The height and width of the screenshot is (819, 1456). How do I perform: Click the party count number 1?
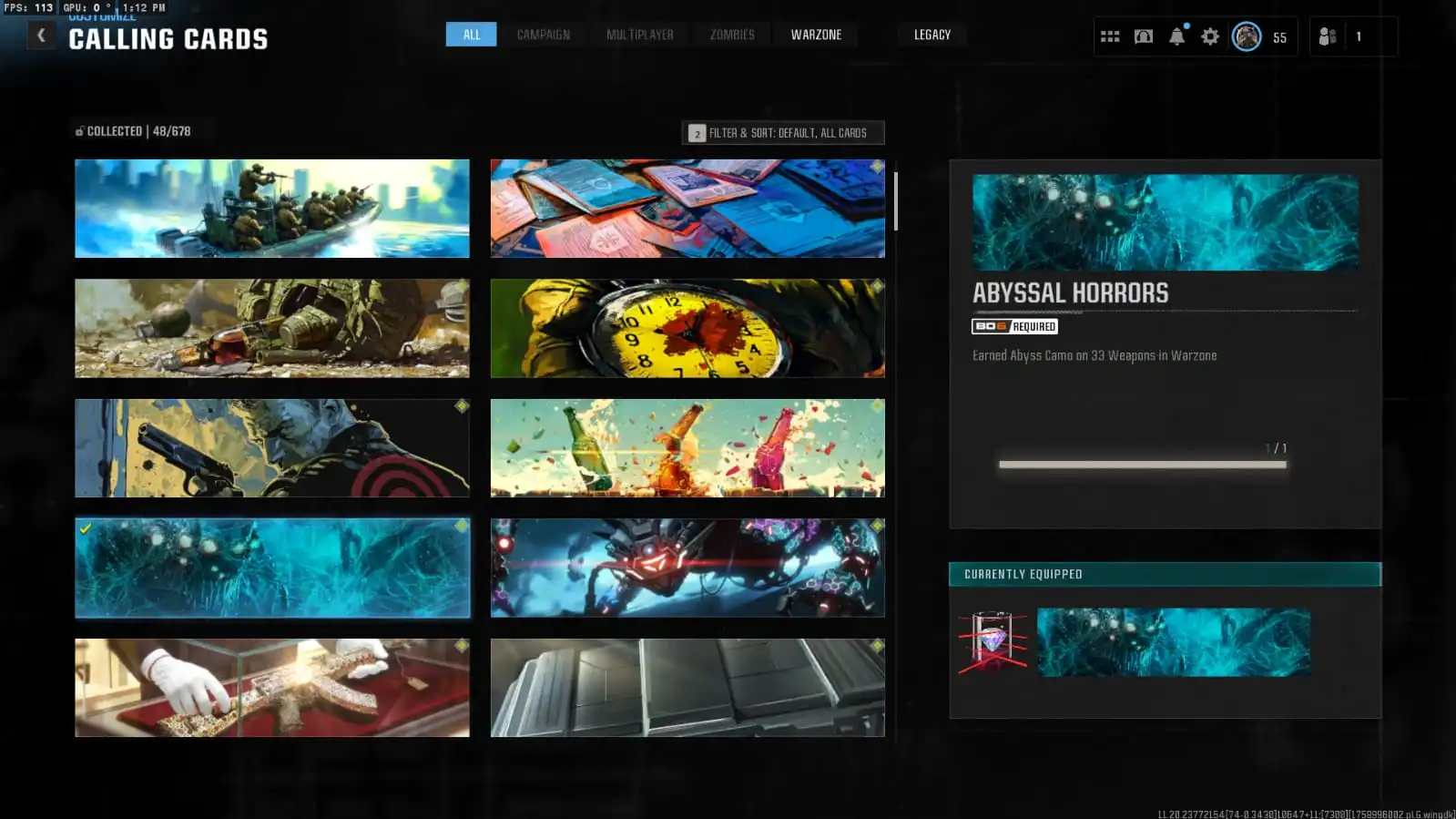point(1359,36)
